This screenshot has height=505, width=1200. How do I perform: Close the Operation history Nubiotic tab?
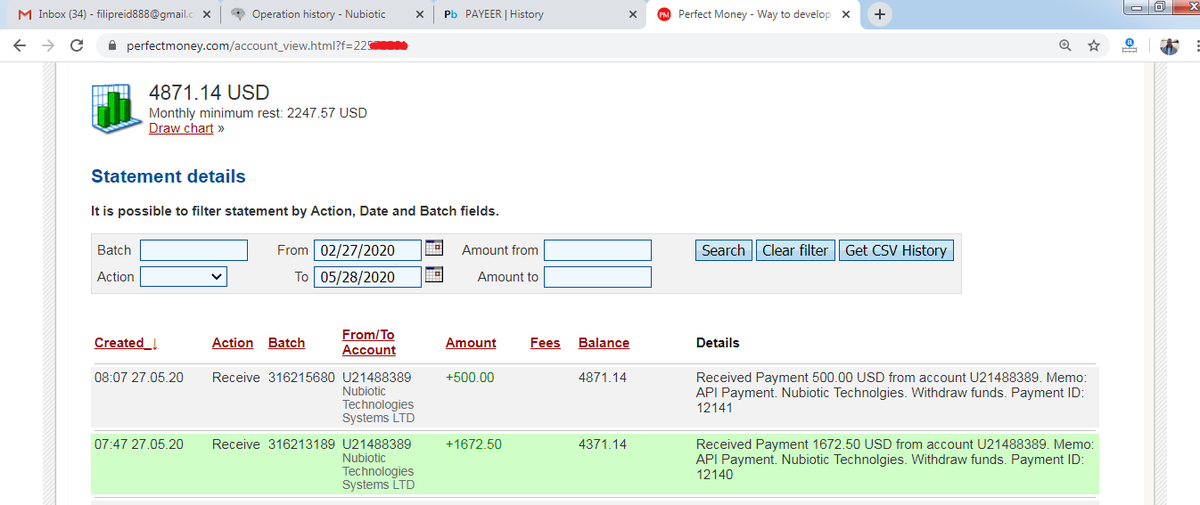pyautogui.click(x=418, y=15)
